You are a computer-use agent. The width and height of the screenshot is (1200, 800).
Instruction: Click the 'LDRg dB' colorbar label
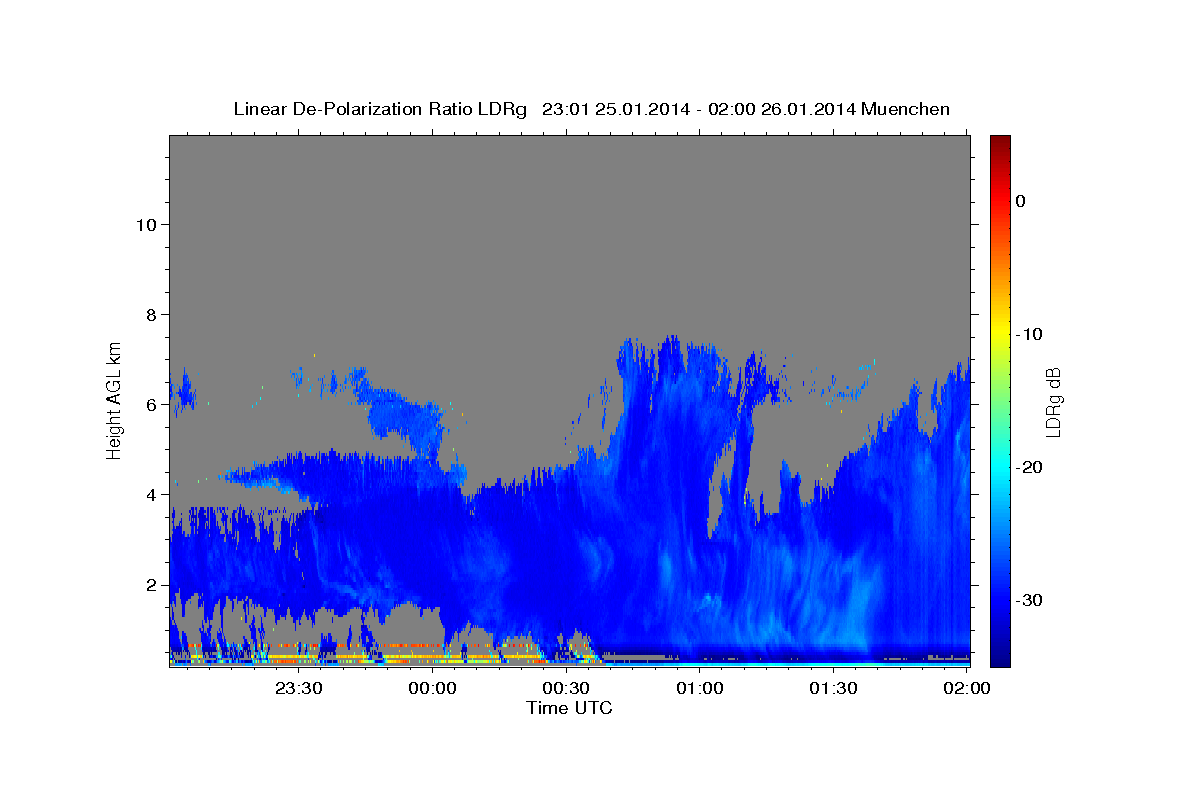coord(1053,402)
